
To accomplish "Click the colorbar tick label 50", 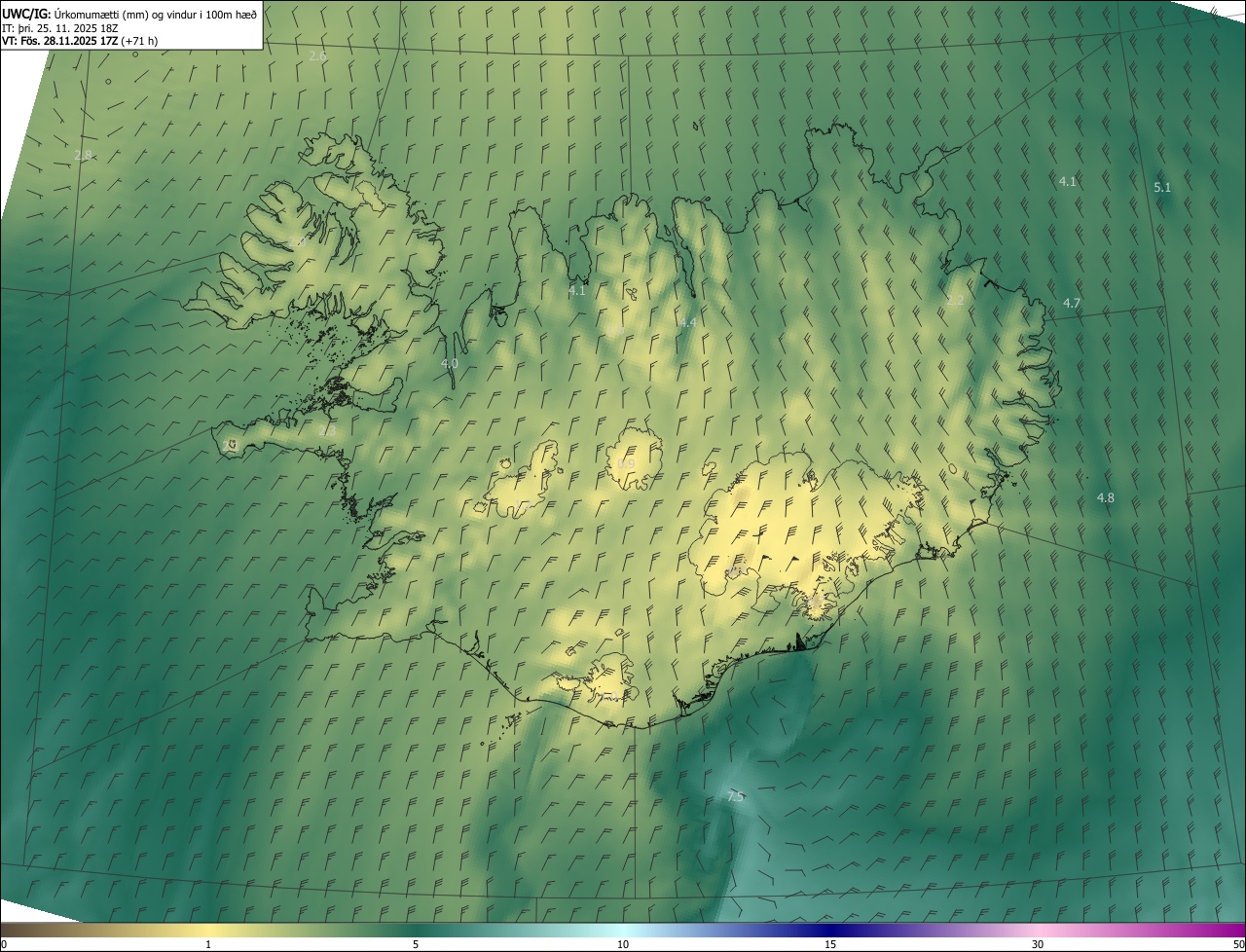I will (1238, 944).
